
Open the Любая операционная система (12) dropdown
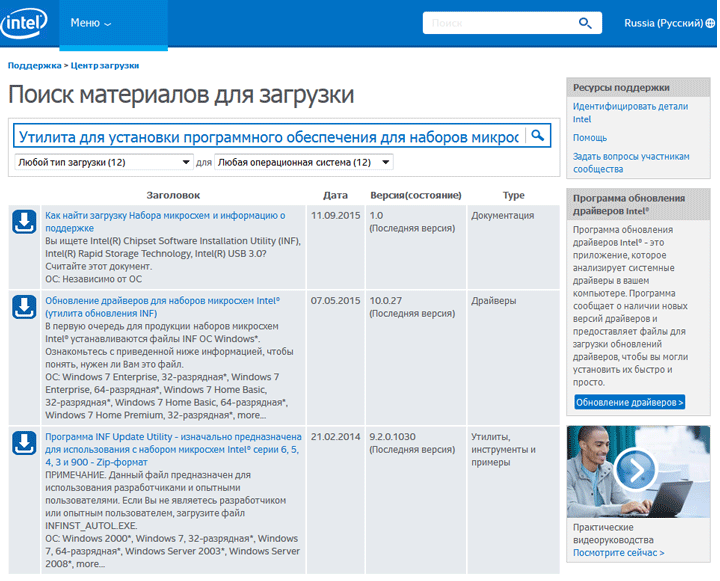point(304,162)
